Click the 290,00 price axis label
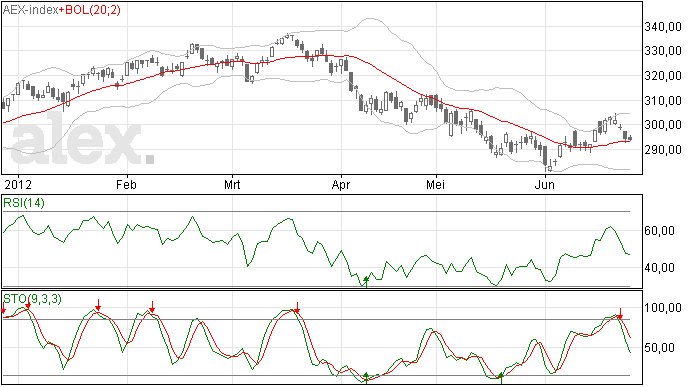The height and width of the screenshot is (387, 690). 663,150
